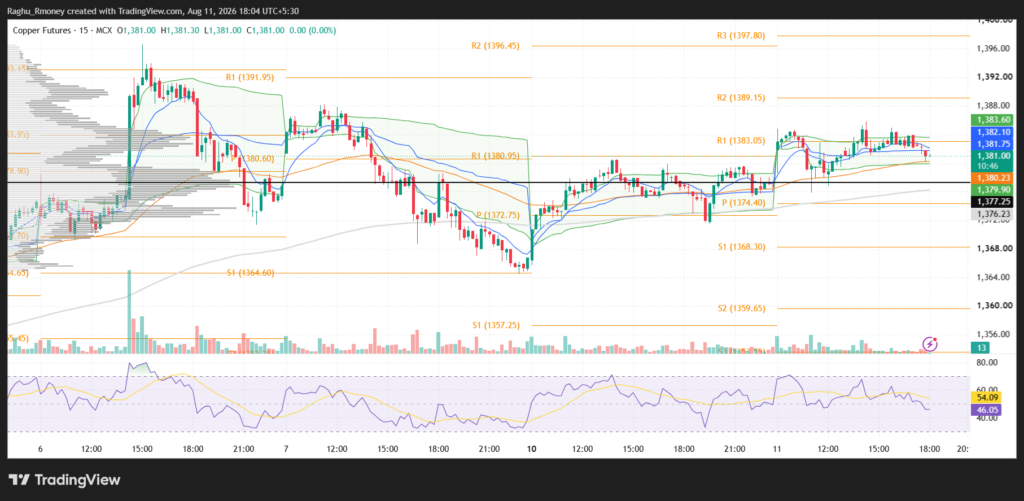Click the R1 (1380.95) pivot label
The image size is (1024, 501).
(x=495, y=156)
